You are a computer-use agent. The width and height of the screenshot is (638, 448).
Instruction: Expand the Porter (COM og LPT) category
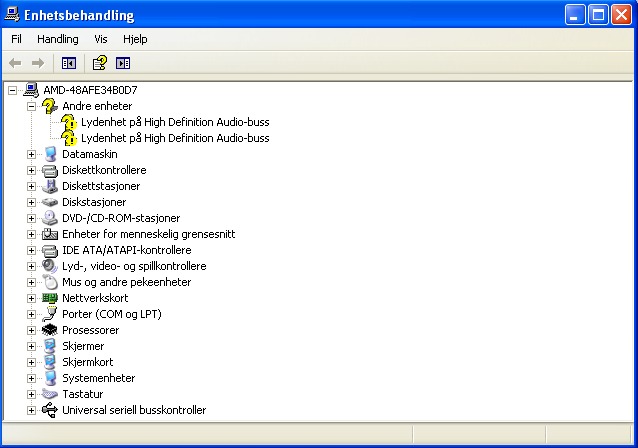point(31,314)
